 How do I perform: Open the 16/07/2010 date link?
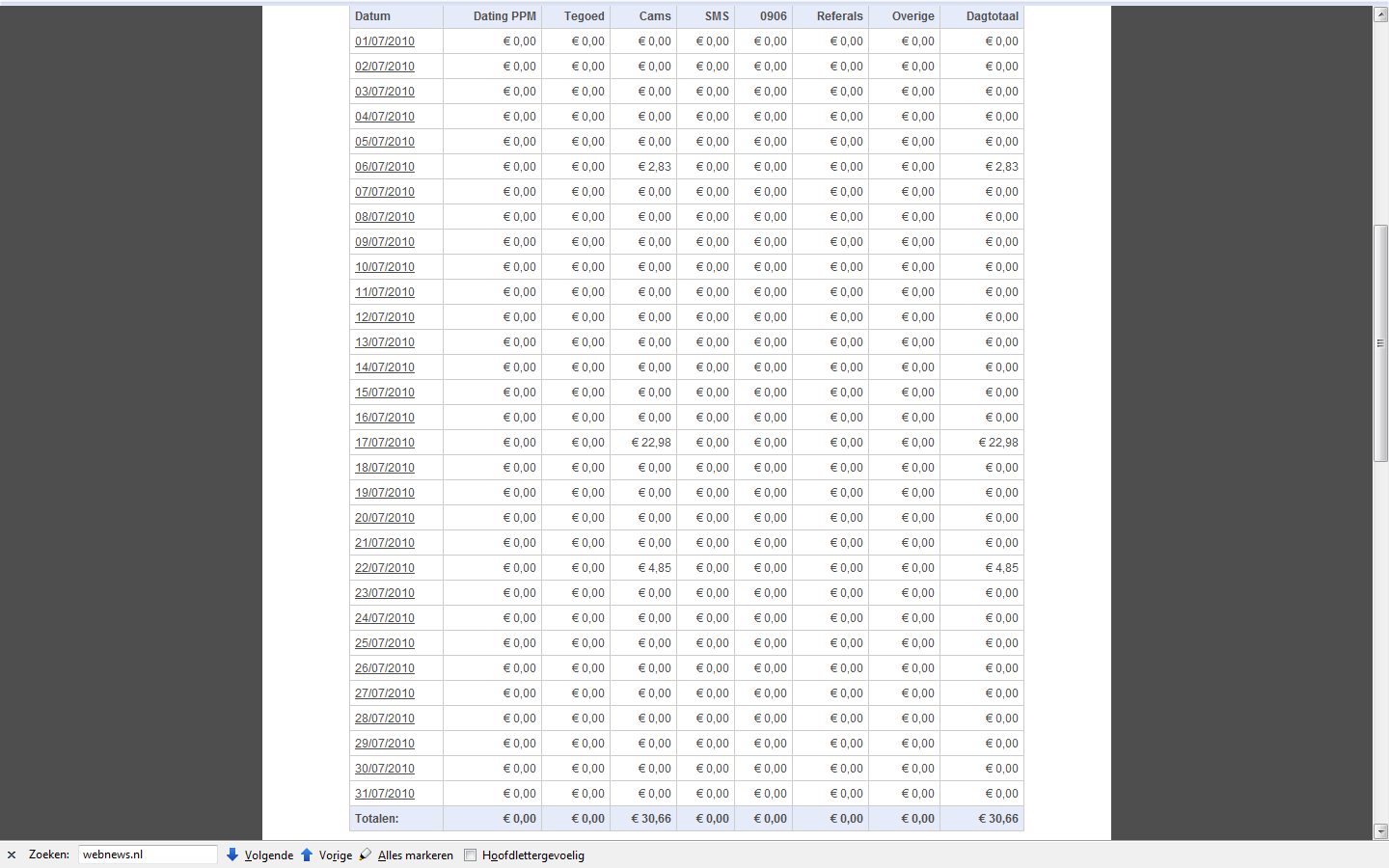coord(385,418)
